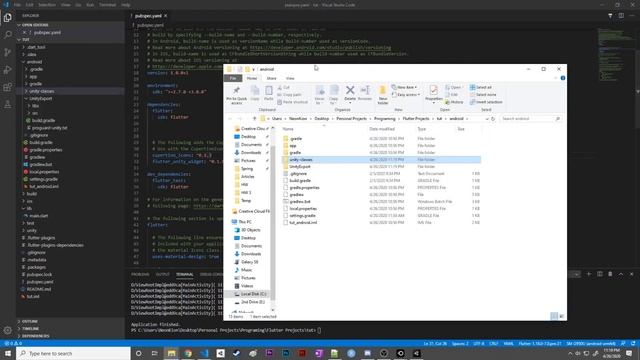This screenshot has height=360, width=640.
Task: Click the Name column header in file list
Action: [x=288, y=129]
